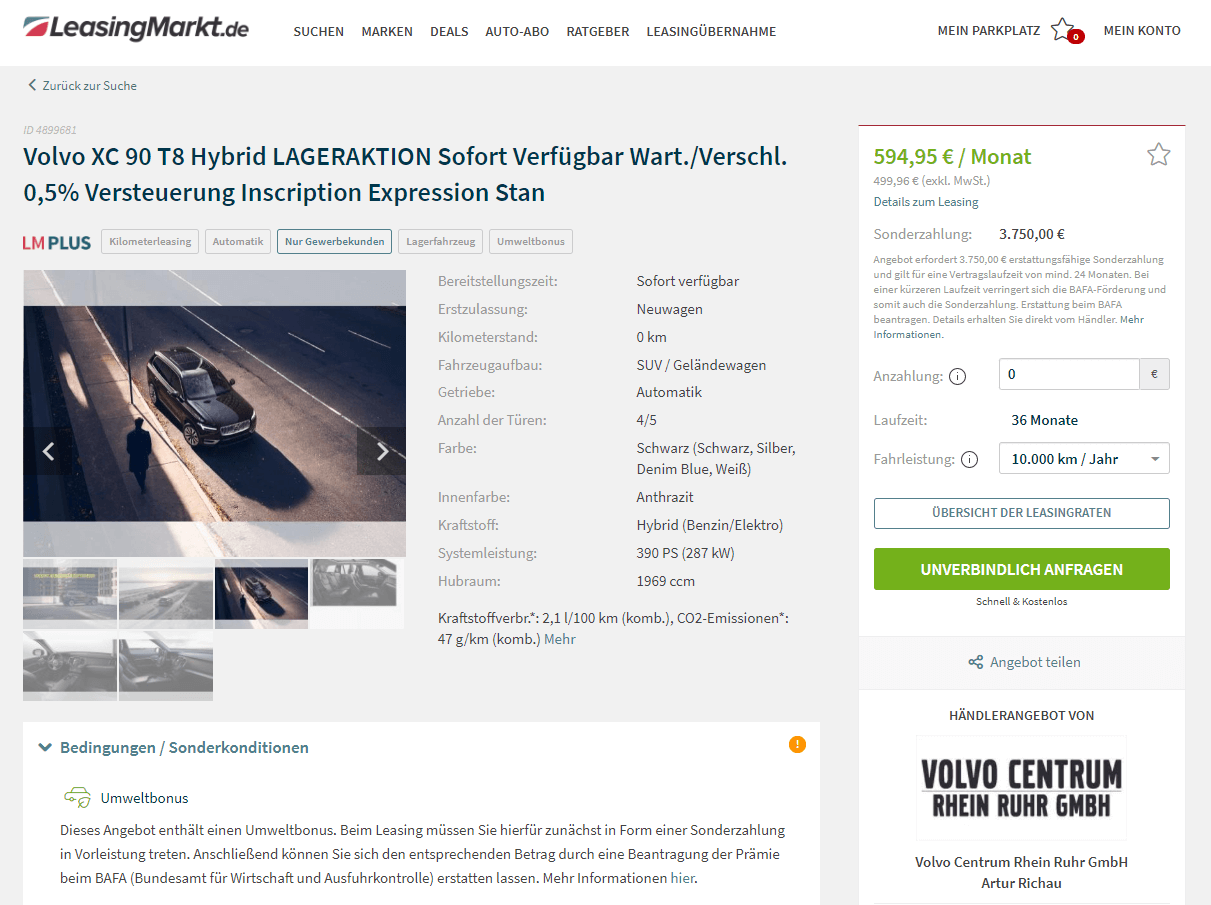Click the Fahrleistung info icon

coord(969,460)
